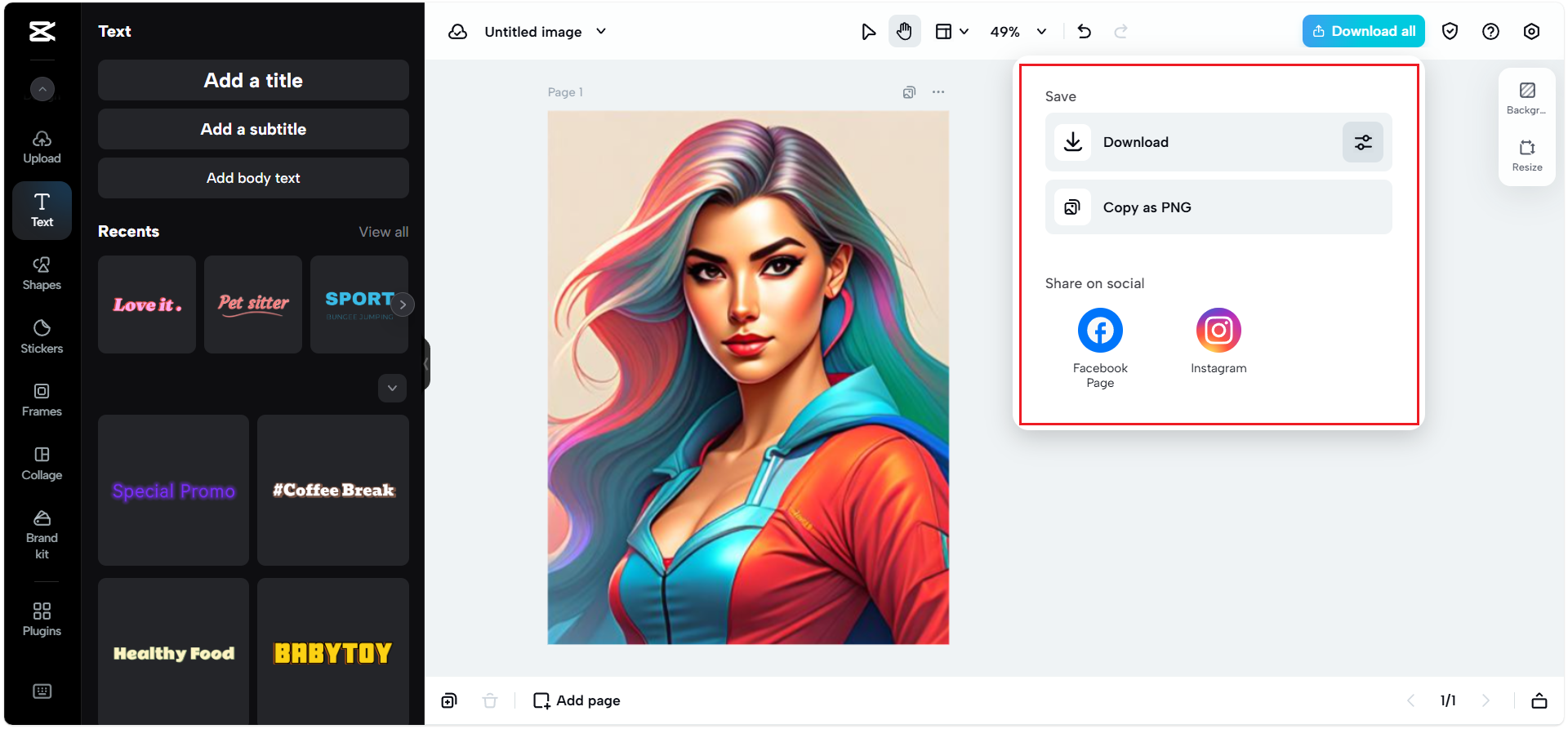The height and width of the screenshot is (729, 1568).
Task: Toggle the hand pan tool
Action: (x=904, y=31)
